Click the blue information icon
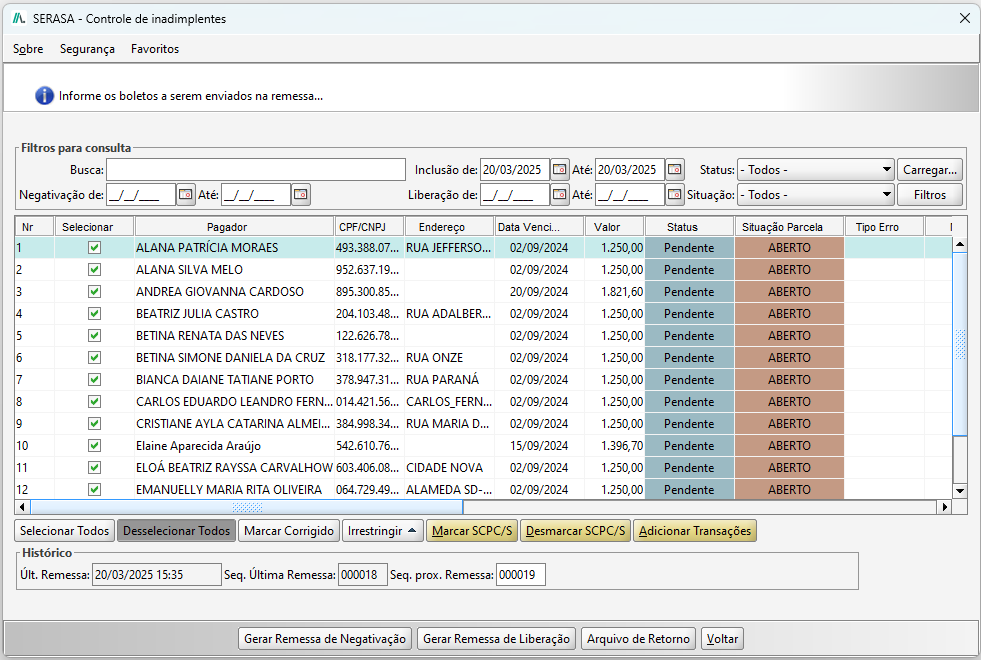981x660 pixels. point(44,96)
